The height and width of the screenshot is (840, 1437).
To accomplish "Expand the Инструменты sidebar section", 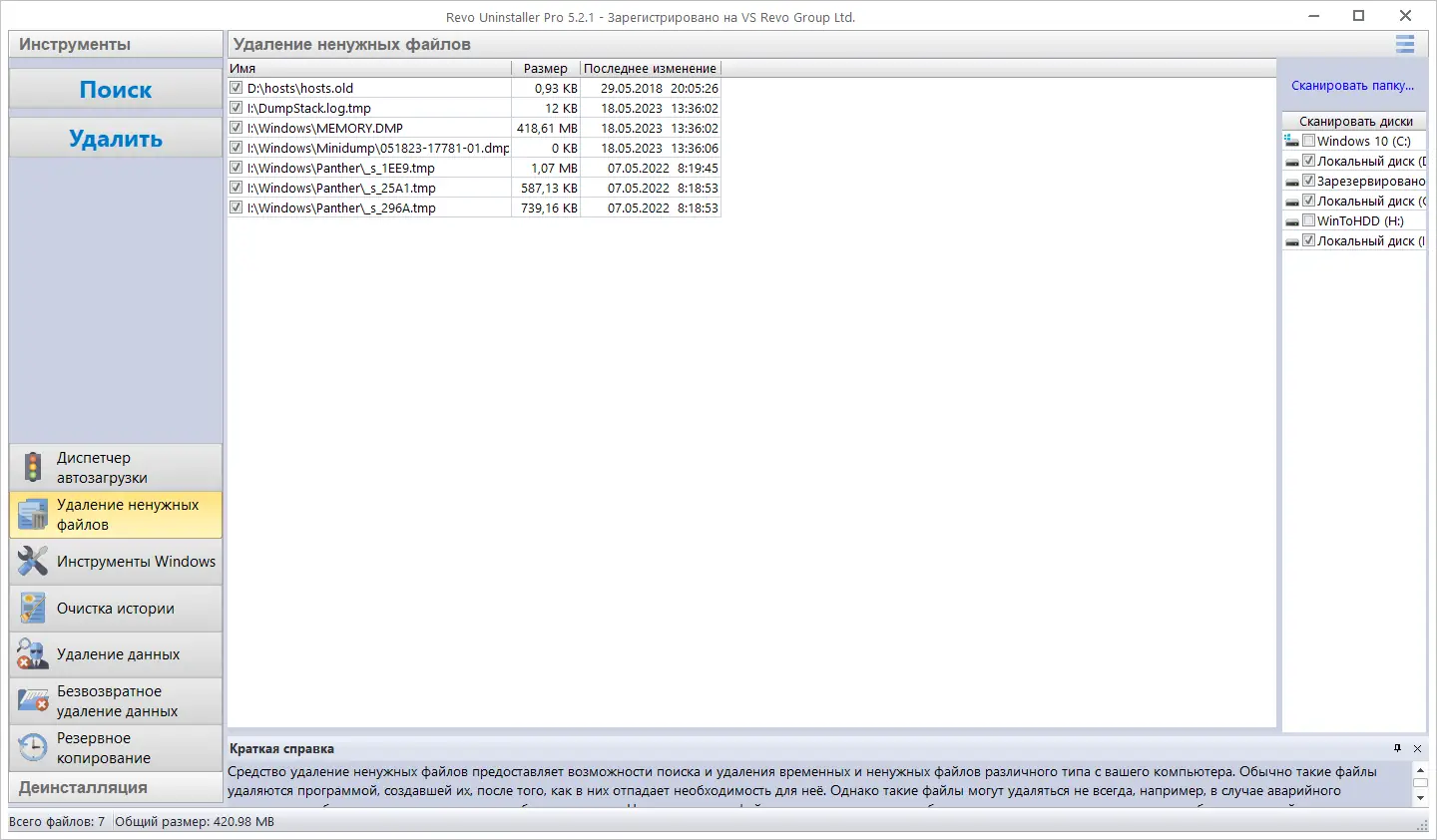I will click(x=116, y=44).
